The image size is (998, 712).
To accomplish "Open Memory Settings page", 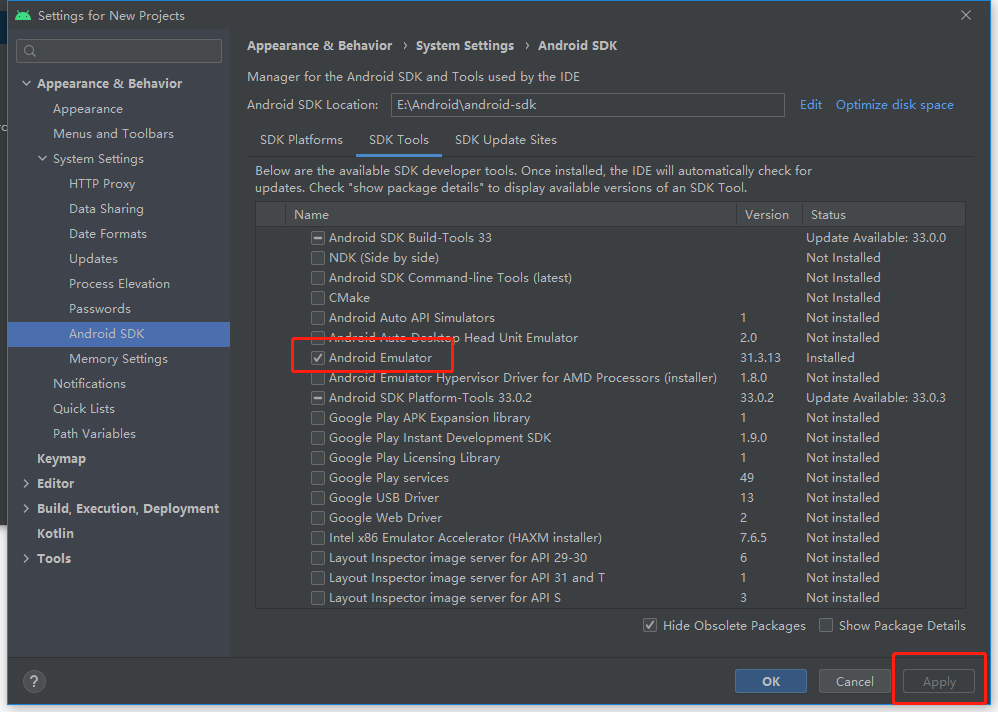I will click(x=118, y=359).
